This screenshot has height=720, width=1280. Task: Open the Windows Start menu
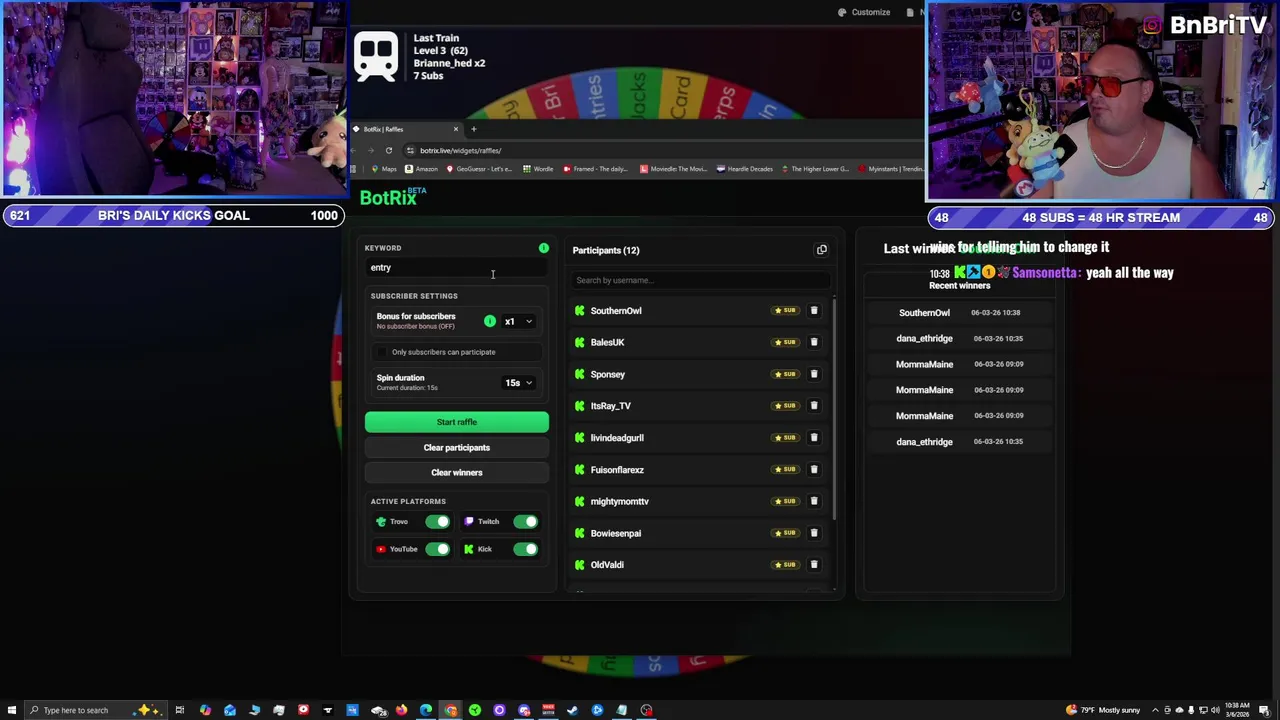point(11,710)
